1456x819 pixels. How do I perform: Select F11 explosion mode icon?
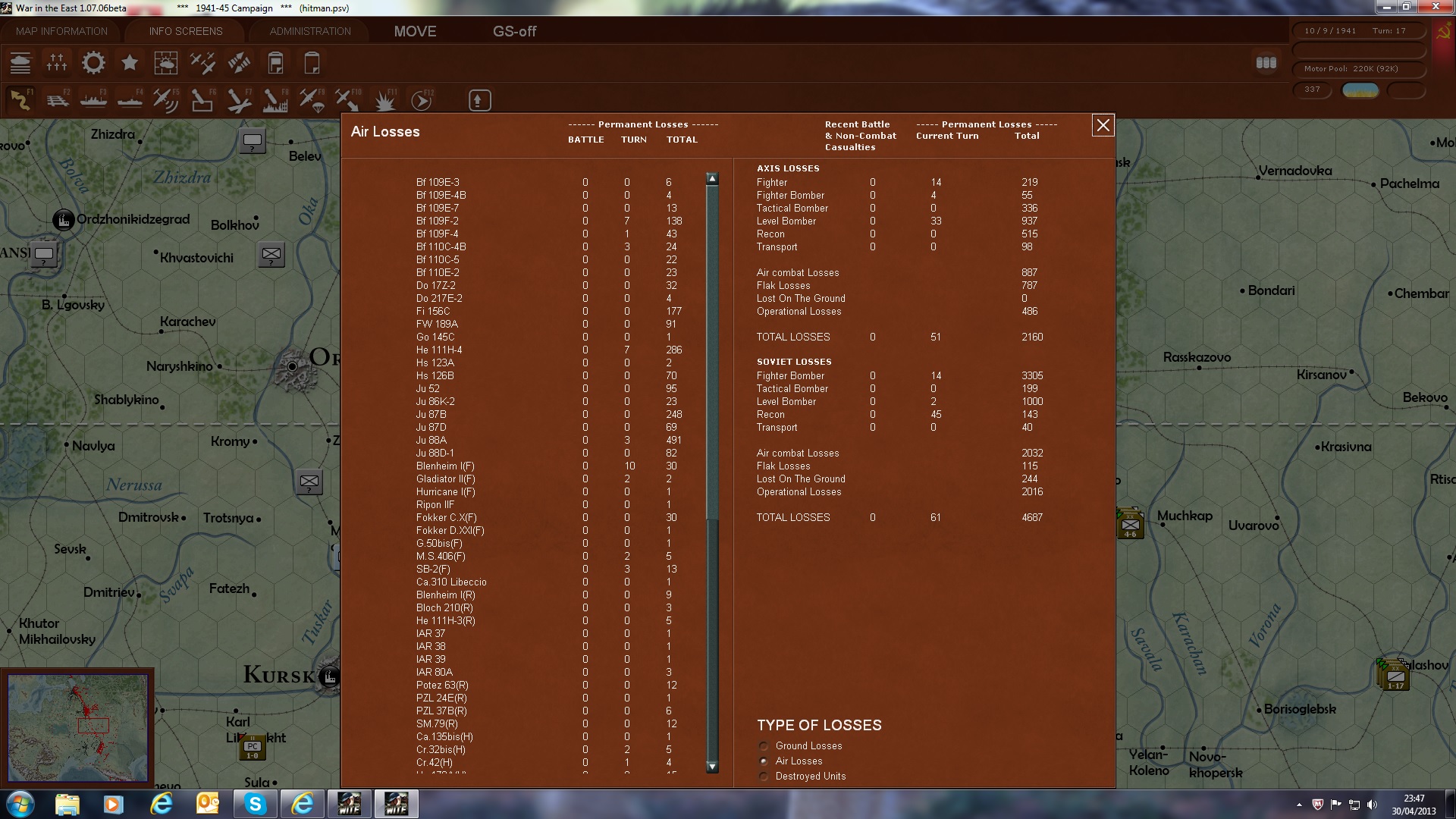(x=385, y=100)
